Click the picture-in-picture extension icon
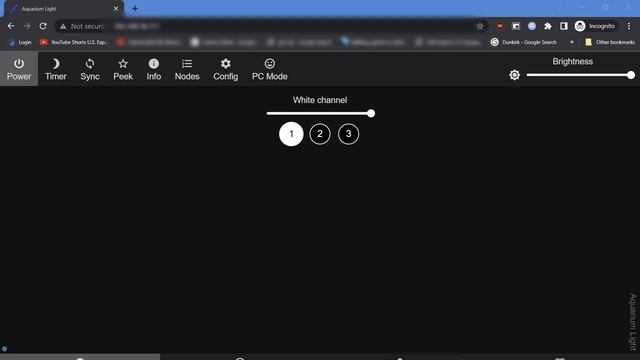 tap(516, 26)
